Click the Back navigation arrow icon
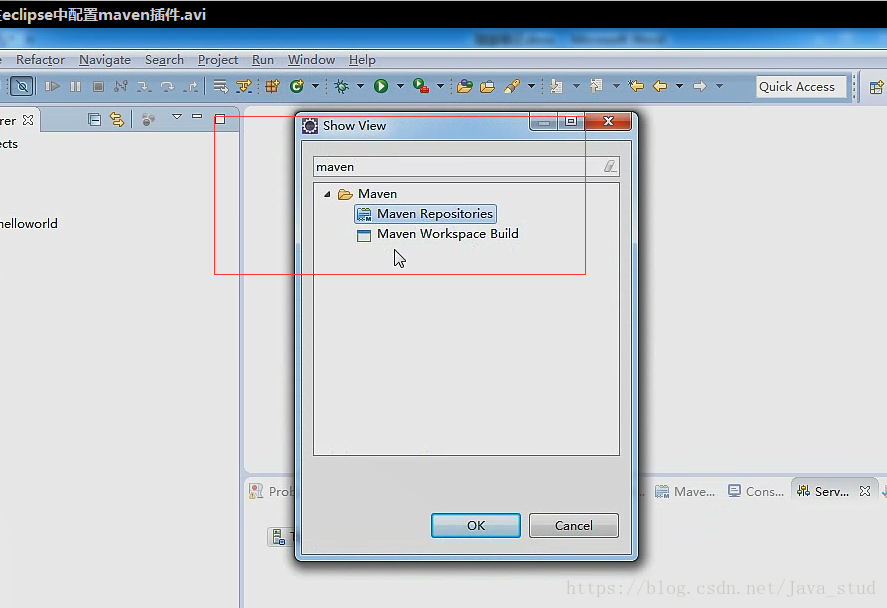This screenshot has height=608, width=887. (660, 87)
